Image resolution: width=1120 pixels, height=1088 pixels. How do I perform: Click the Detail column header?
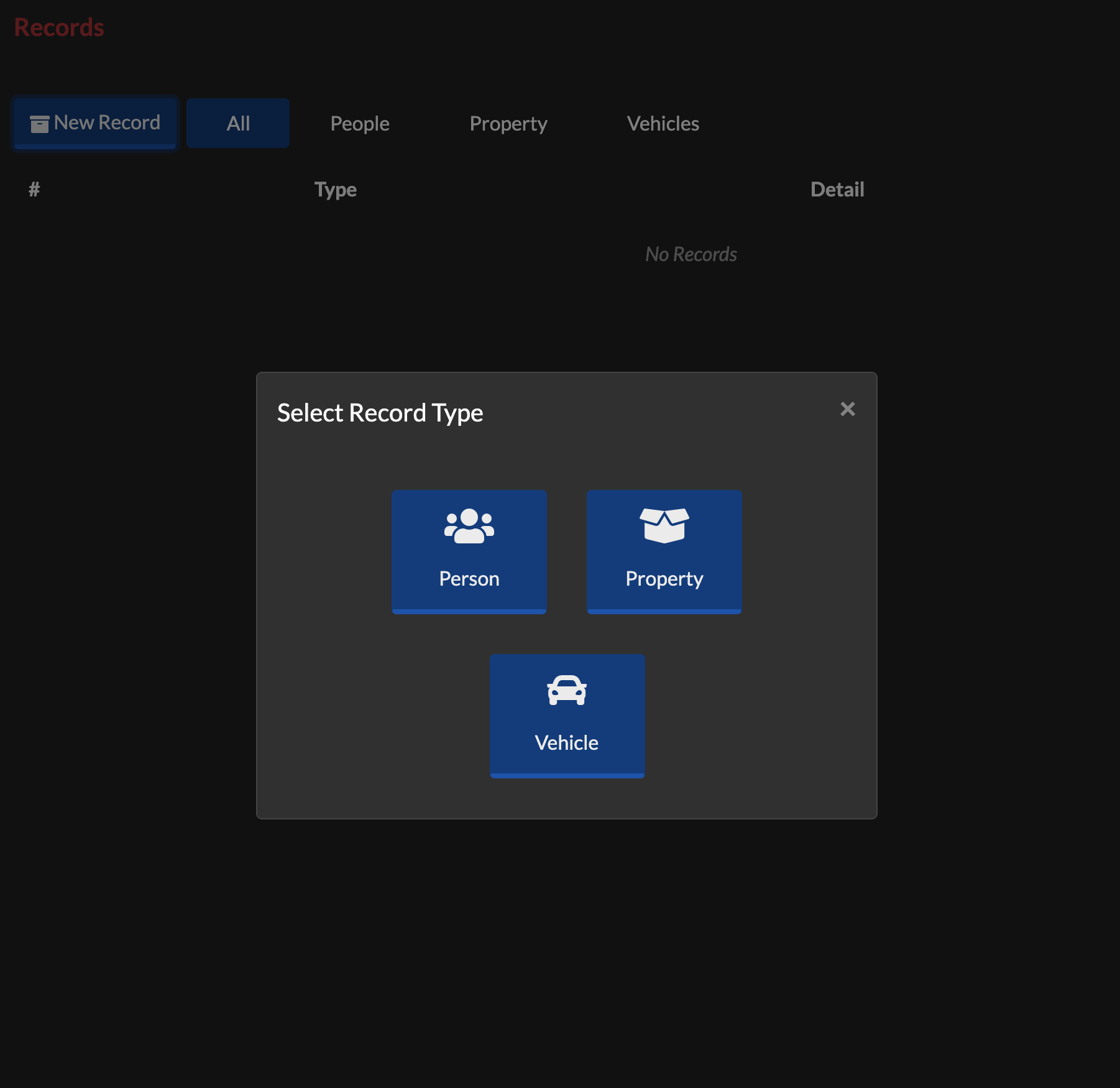tap(837, 190)
